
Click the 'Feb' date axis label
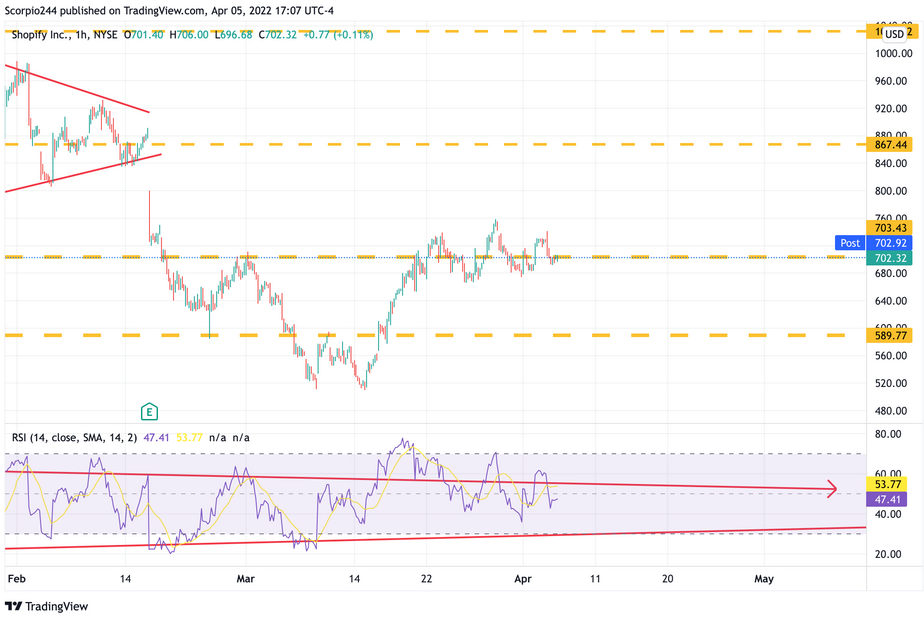16,579
